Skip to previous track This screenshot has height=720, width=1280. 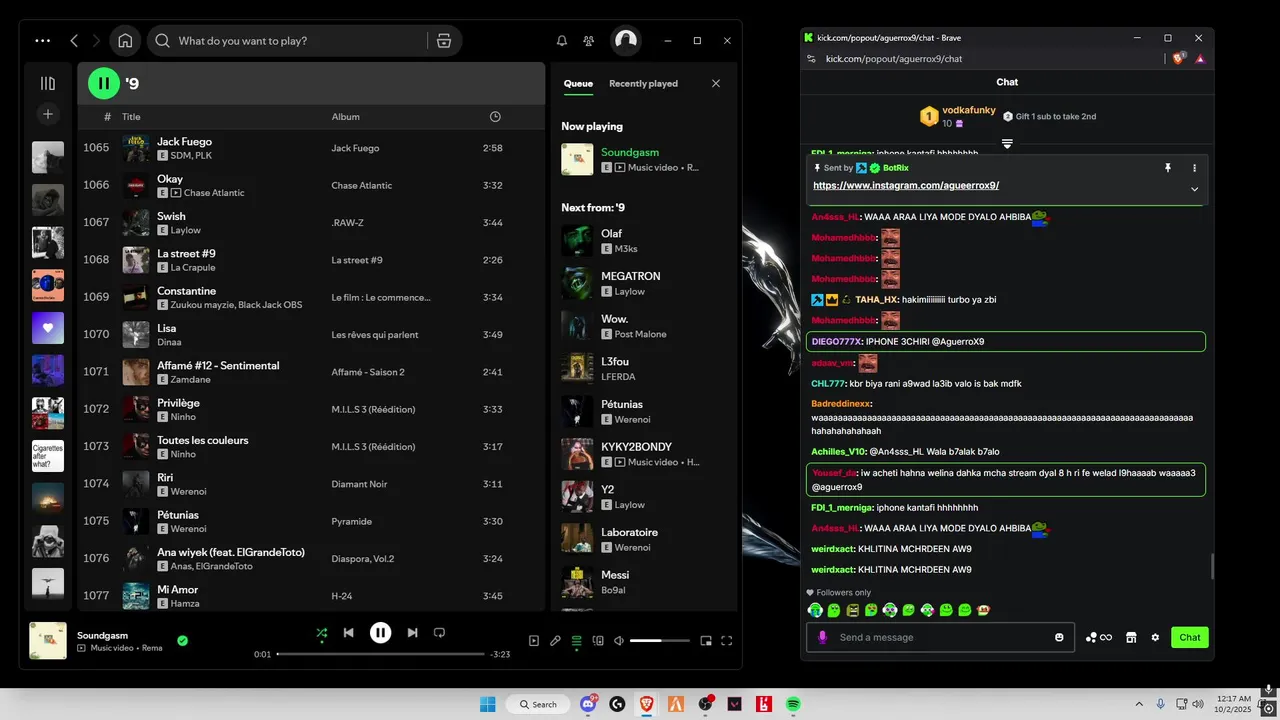pos(348,633)
